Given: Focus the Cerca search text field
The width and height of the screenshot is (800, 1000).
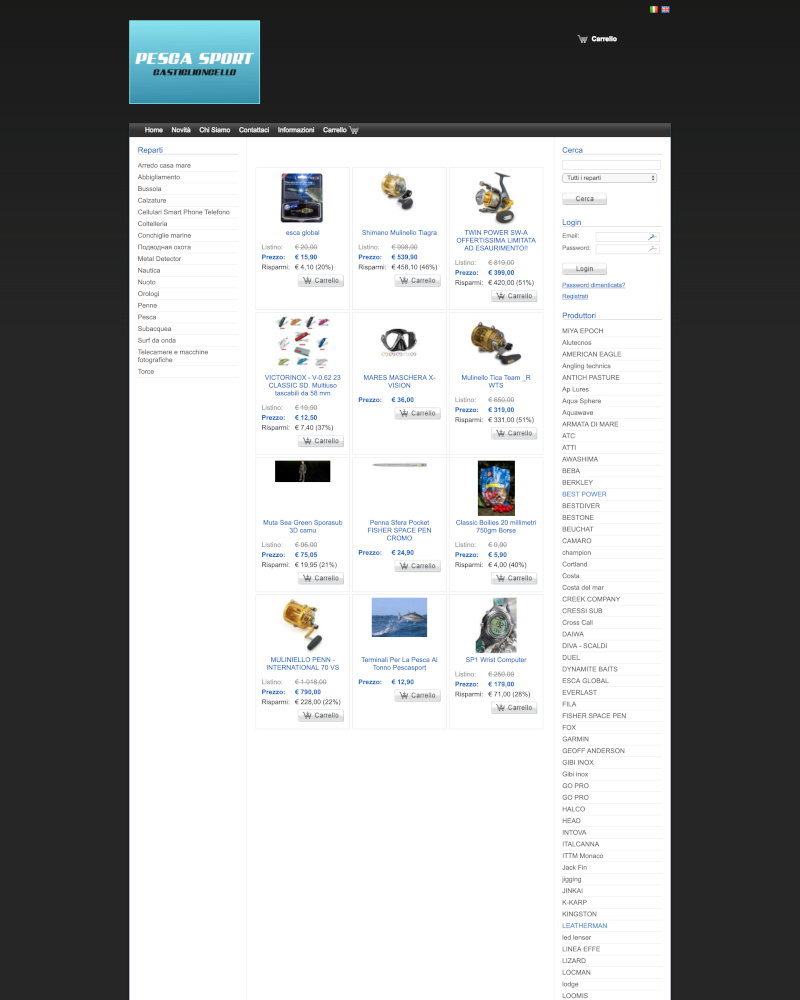Looking at the screenshot, I should tap(611, 165).
